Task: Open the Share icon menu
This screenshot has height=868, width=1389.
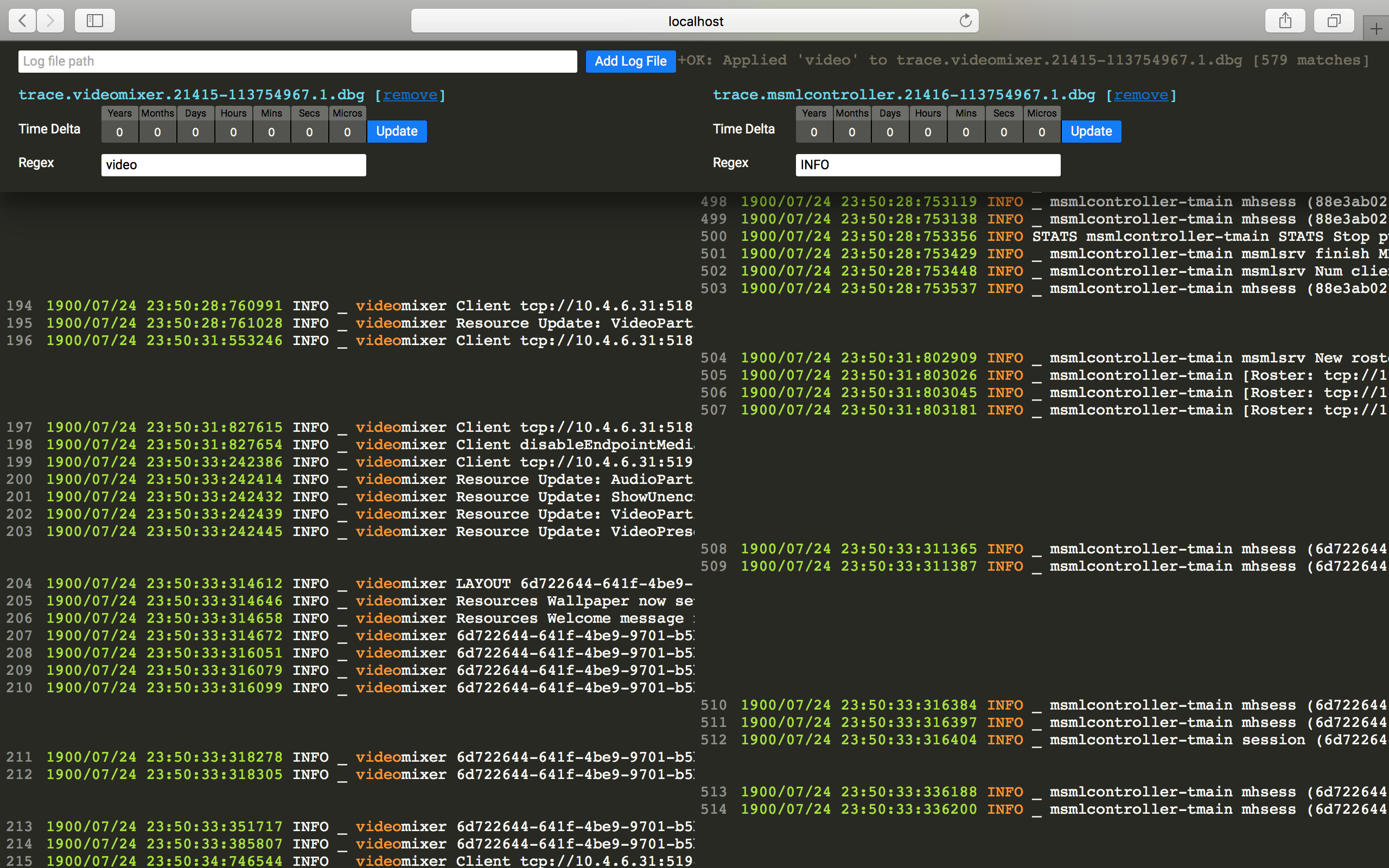Action: coord(1285,21)
